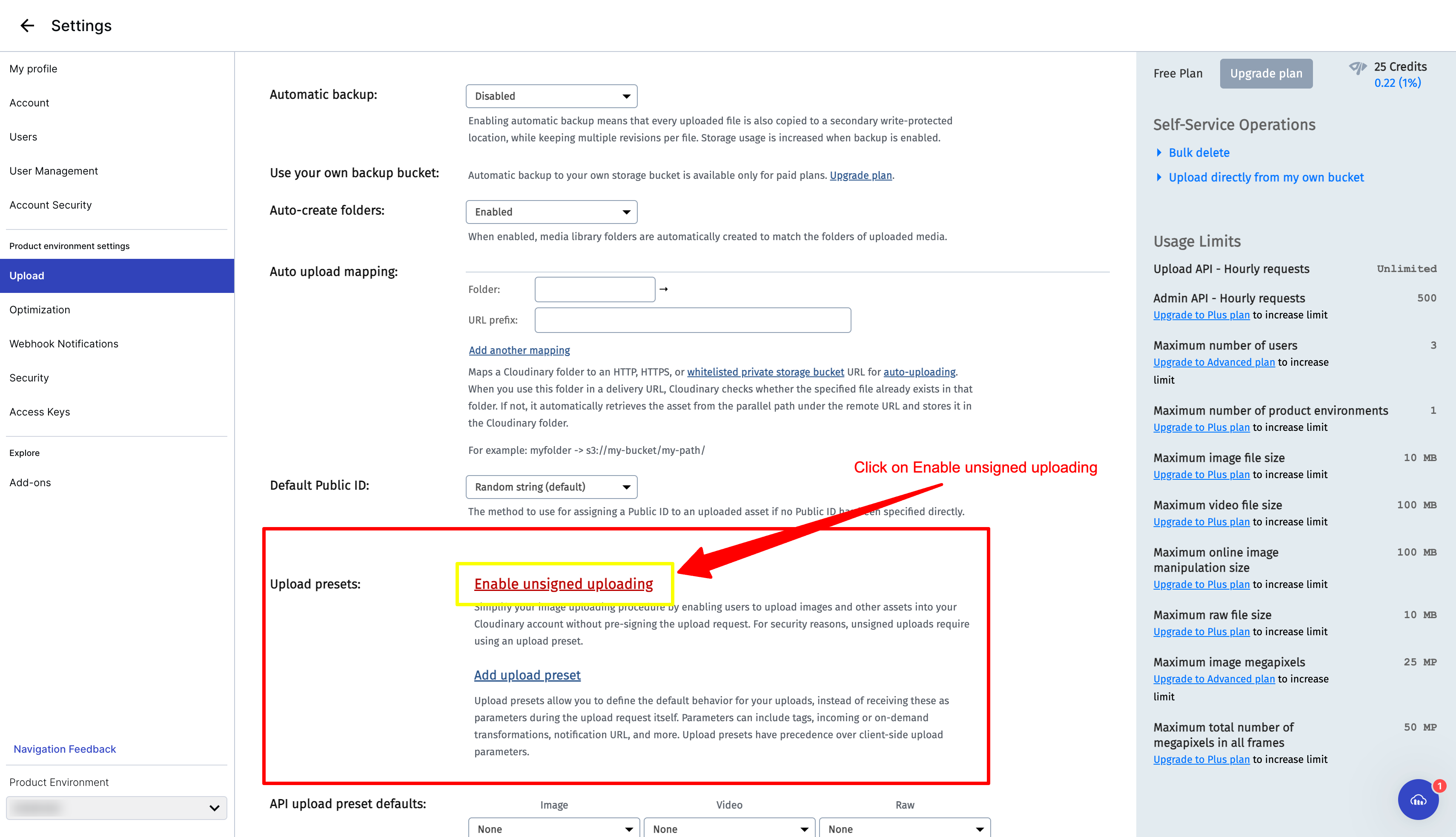Viewport: 1456px width, 837px height.
Task: Open the Auto-create folders dropdown showing Enabled
Action: (551, 212)
